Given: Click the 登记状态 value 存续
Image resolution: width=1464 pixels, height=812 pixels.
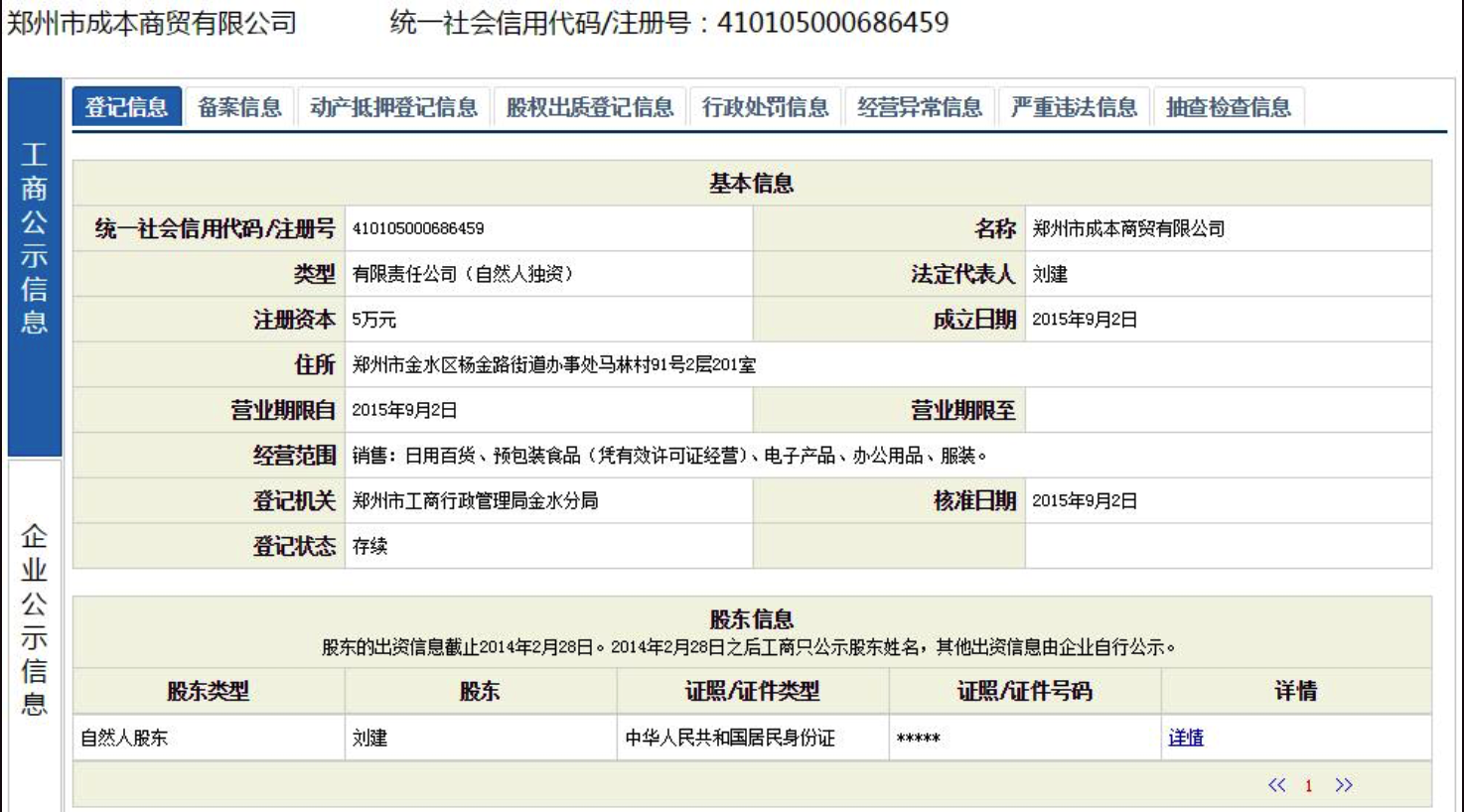Looking at the screenshot, I should [369, 546].
